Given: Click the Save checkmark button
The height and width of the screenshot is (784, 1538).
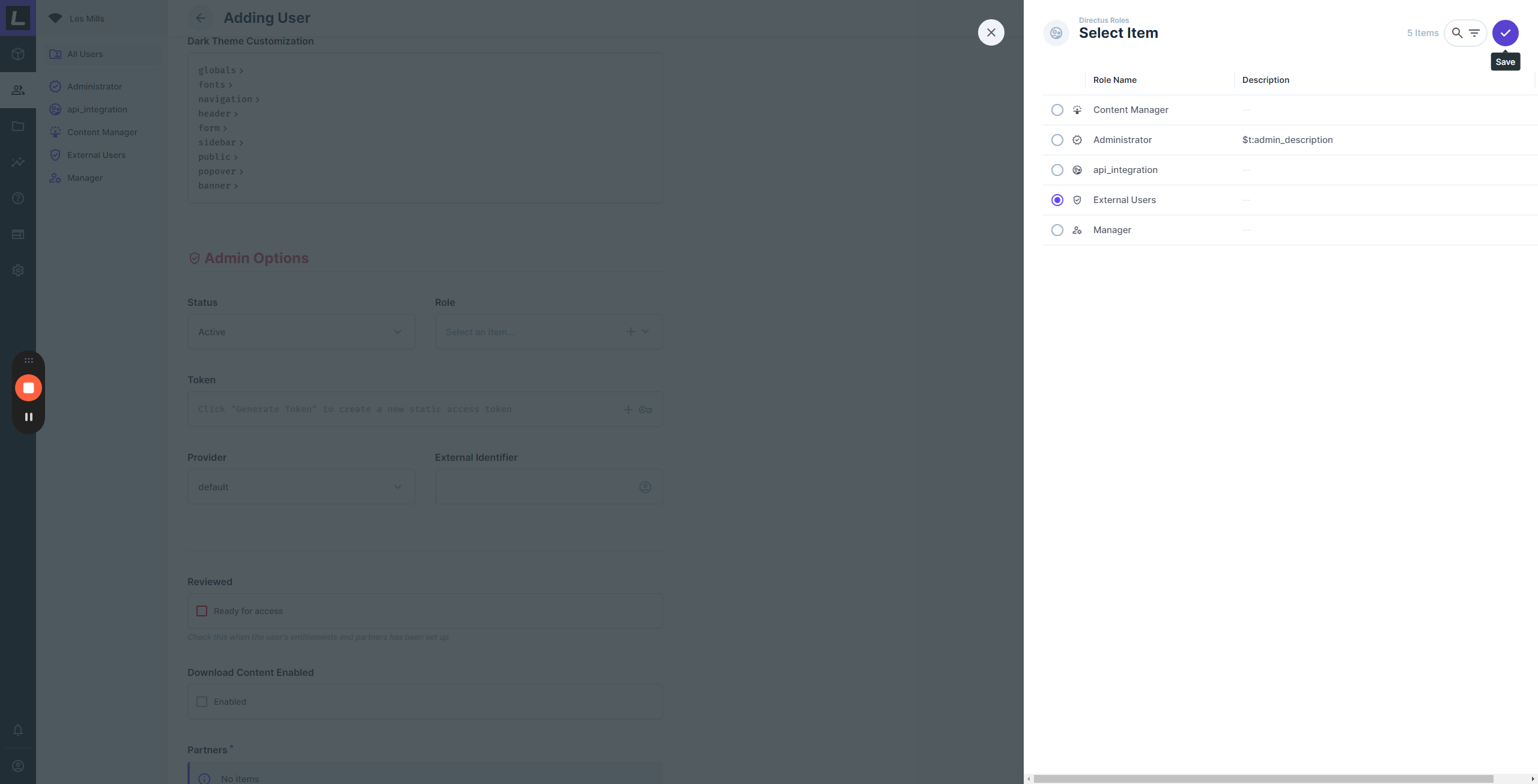Looking at the screenshot, I should (1505, 33).
